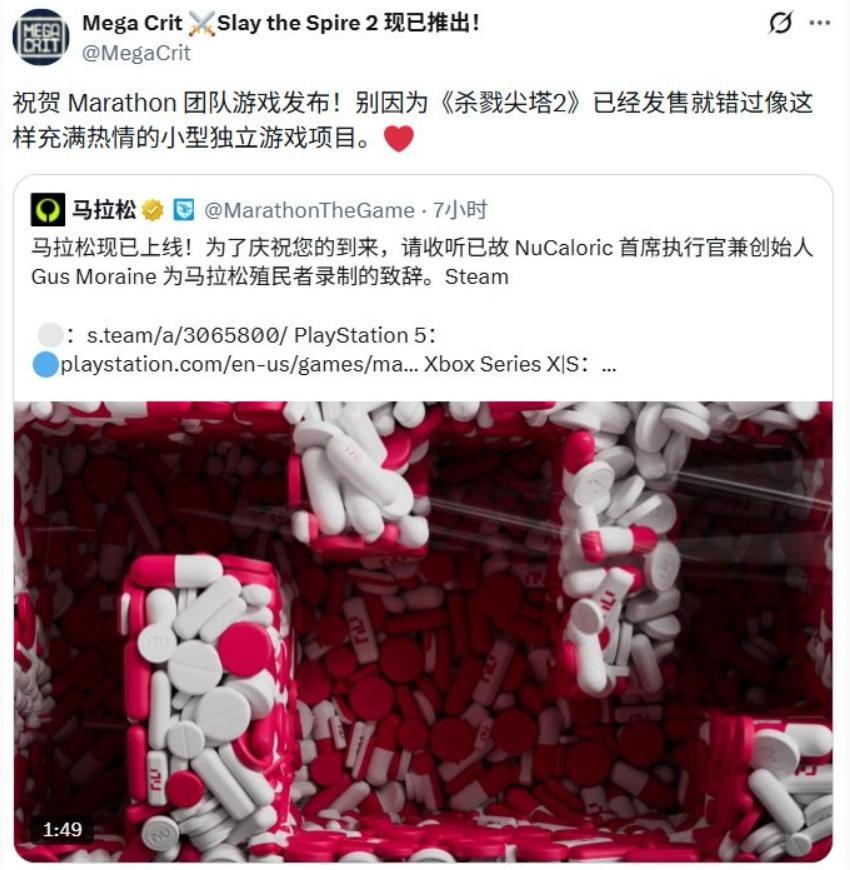Play the pills video thumbnail

coord(423,631)
